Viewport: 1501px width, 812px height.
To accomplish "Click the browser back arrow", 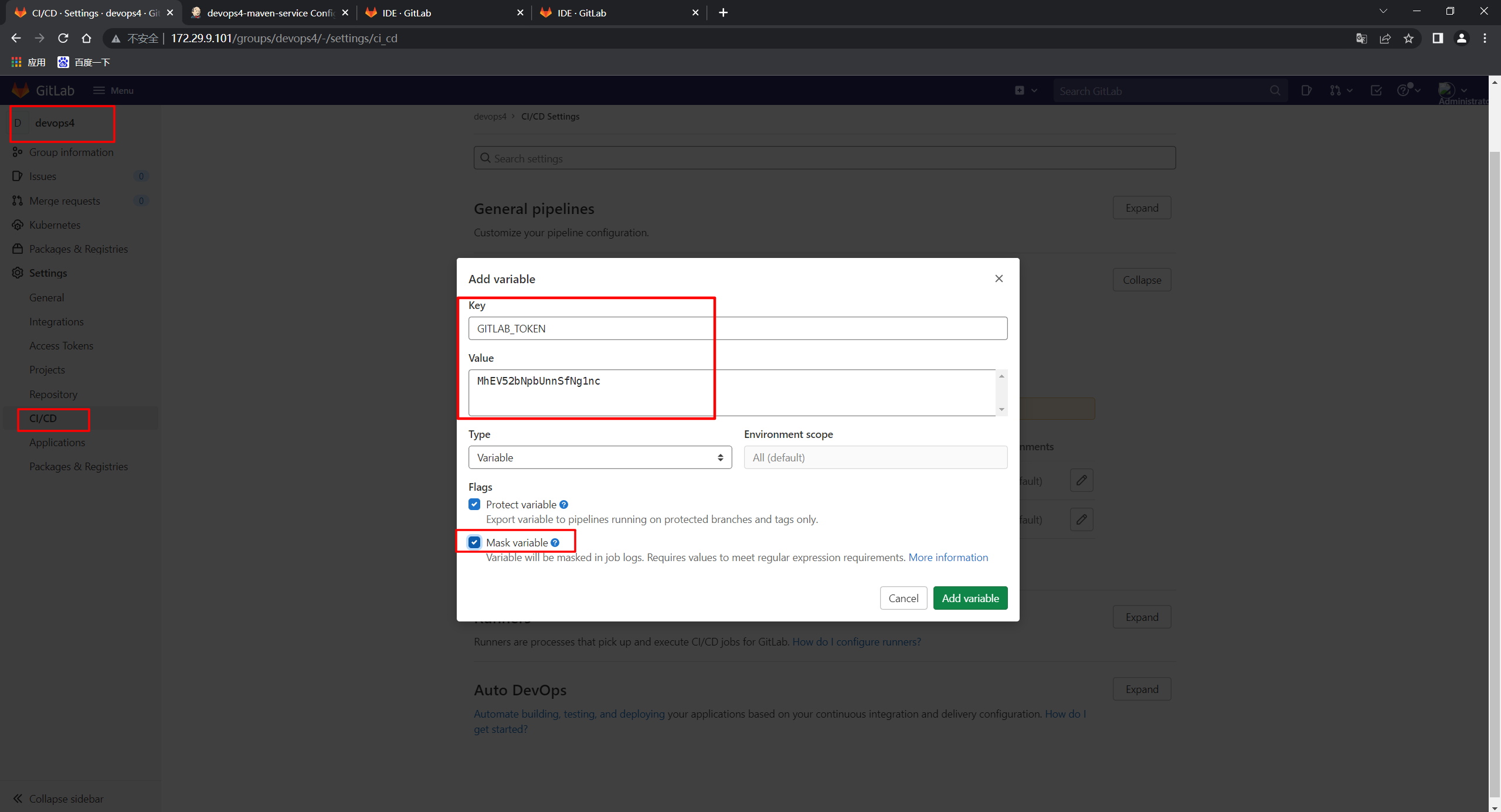I will (16, 38).
